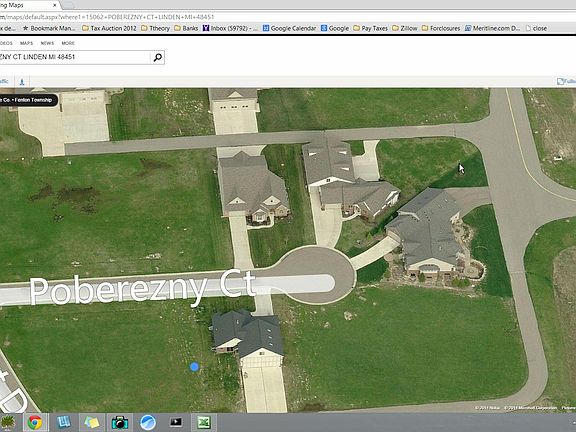Open the video player app in taskbar
The image size is (576, 432).
[176, 423]
